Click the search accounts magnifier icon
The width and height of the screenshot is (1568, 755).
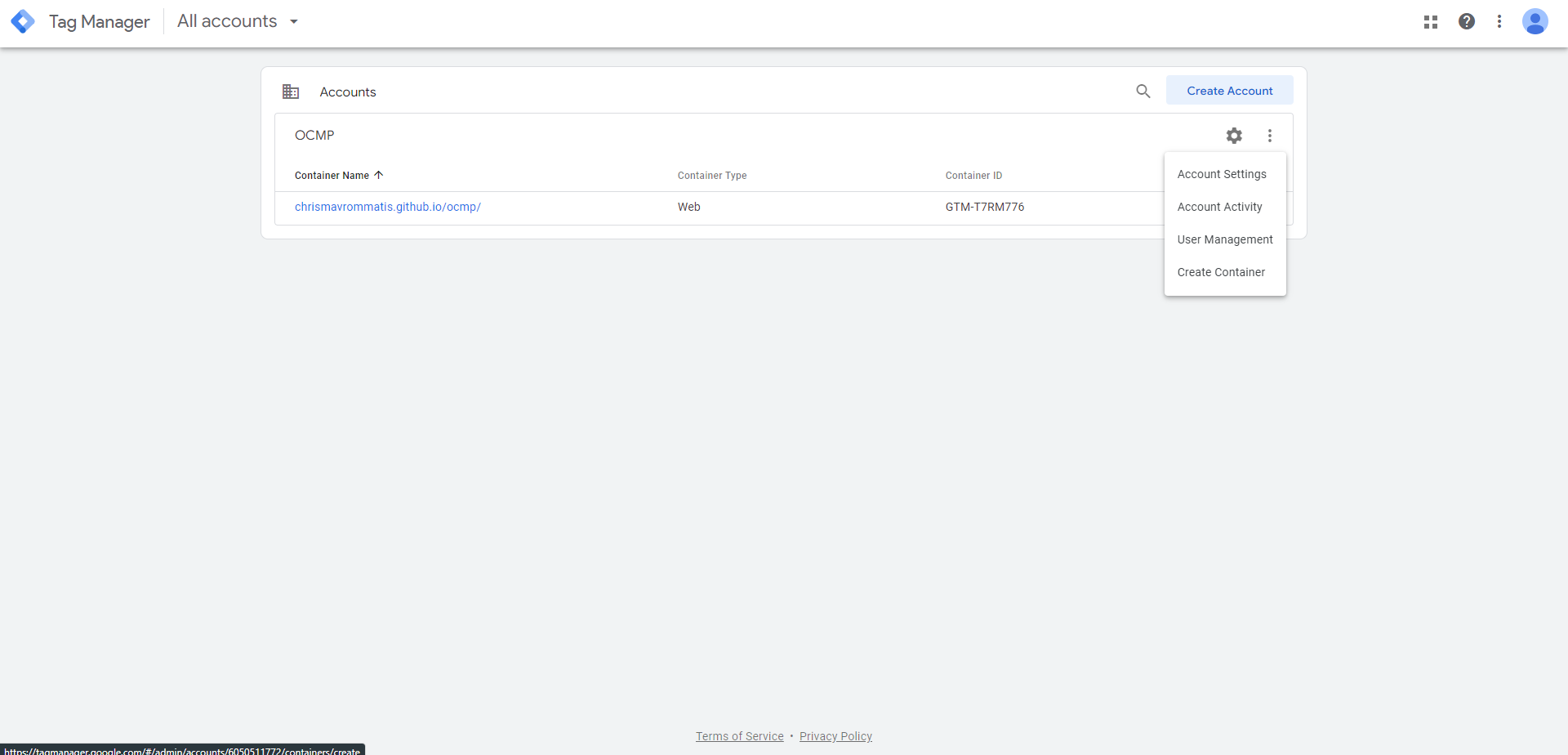tap(1143, 91)
